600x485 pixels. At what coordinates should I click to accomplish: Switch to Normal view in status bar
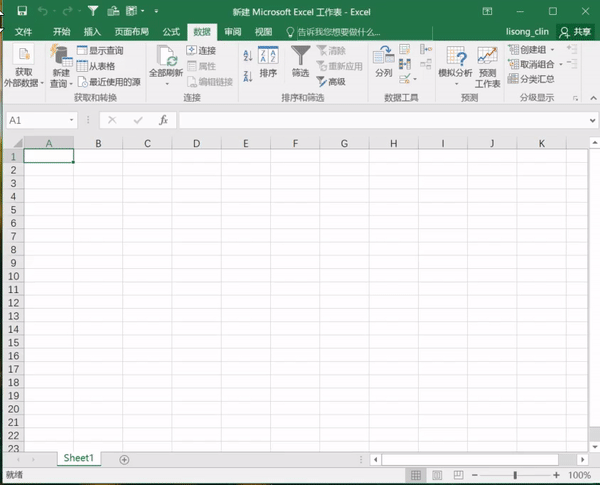(x=416, y=475)
